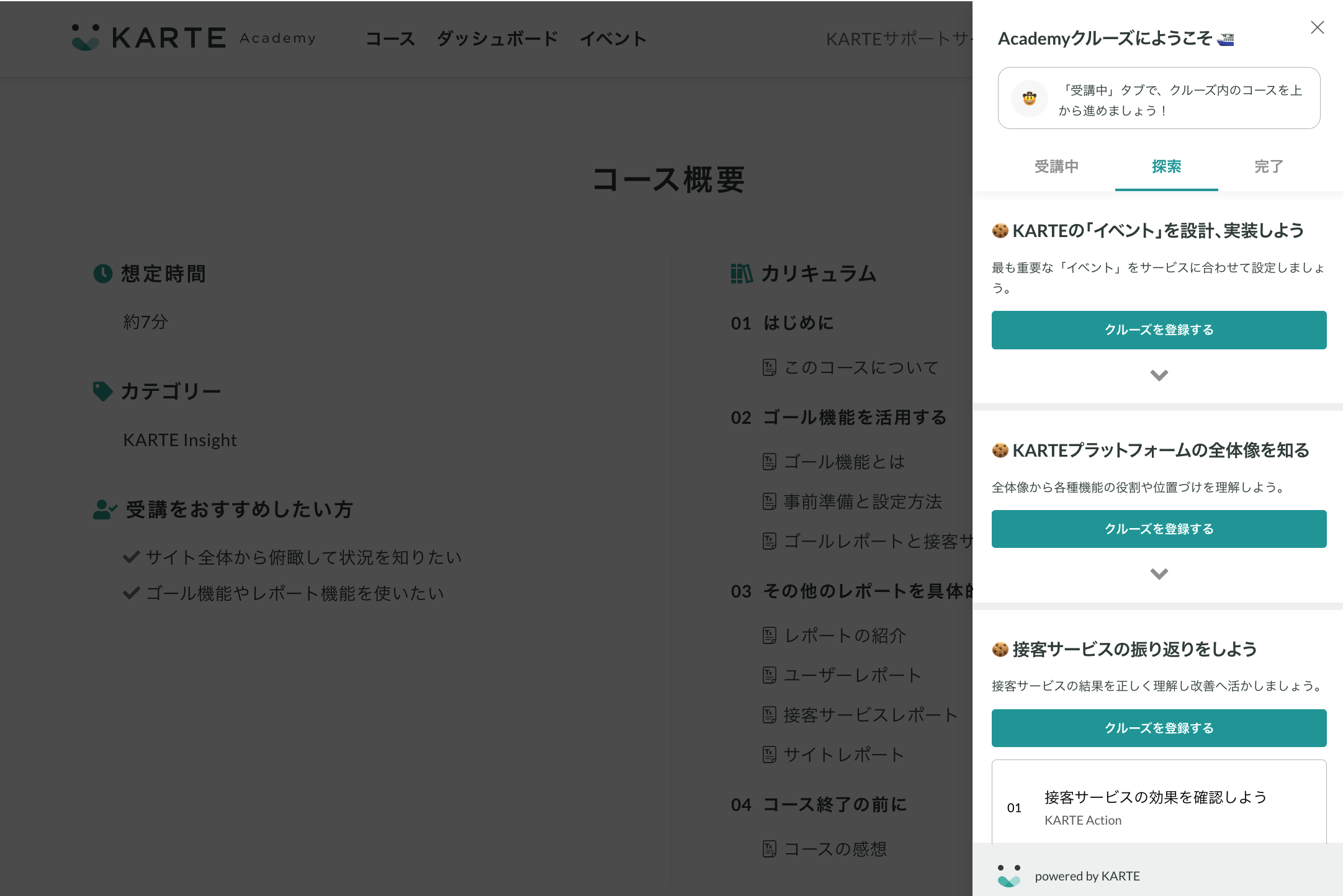Click the checkmark beside サイト全体から俯瞰して状況を知りたい
Image resolution: width=1343 pixels, height=896 pixels.
click(x=131, y=557)
